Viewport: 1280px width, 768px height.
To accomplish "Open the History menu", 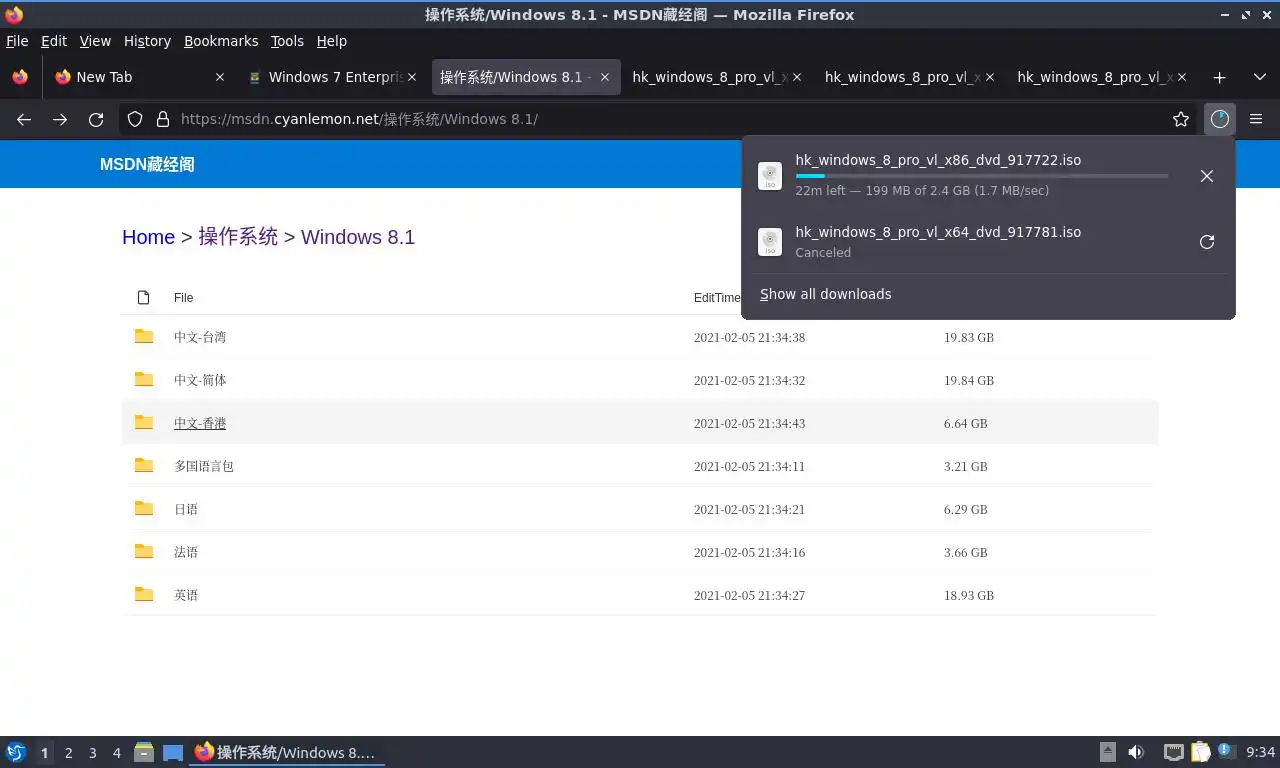I will point(147,41).
